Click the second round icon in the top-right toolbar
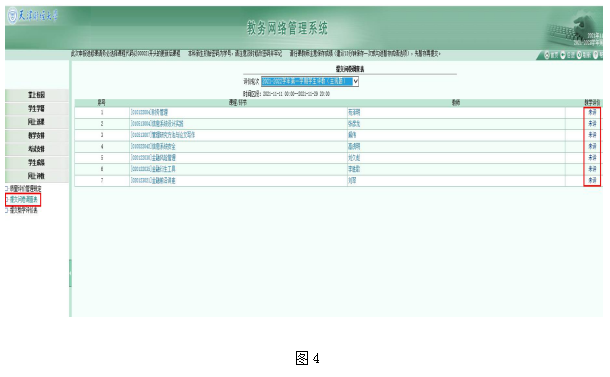Viewport: 610px width, 377px height. (x=563, y=55)
